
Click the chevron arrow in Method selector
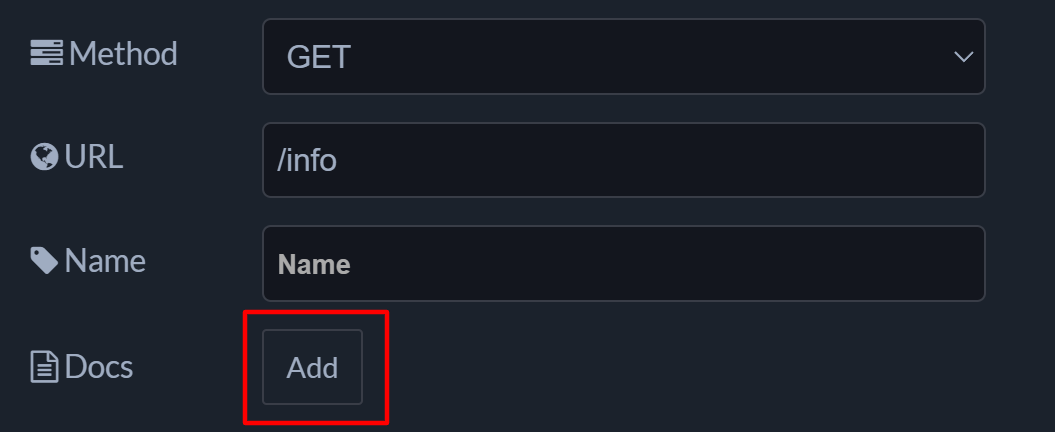click(963, 57)
